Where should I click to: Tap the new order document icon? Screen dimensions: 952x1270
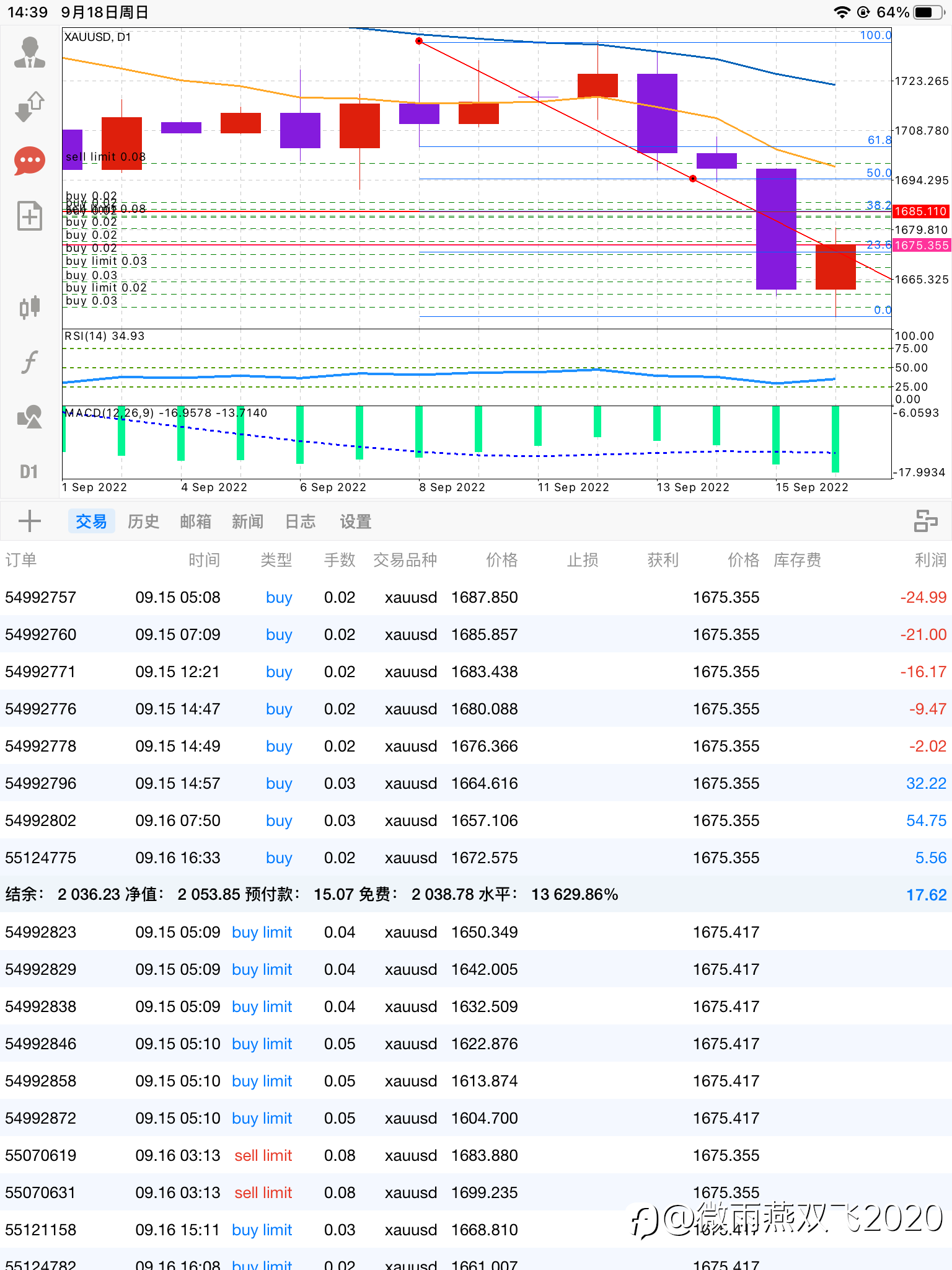tap(30, 216)
